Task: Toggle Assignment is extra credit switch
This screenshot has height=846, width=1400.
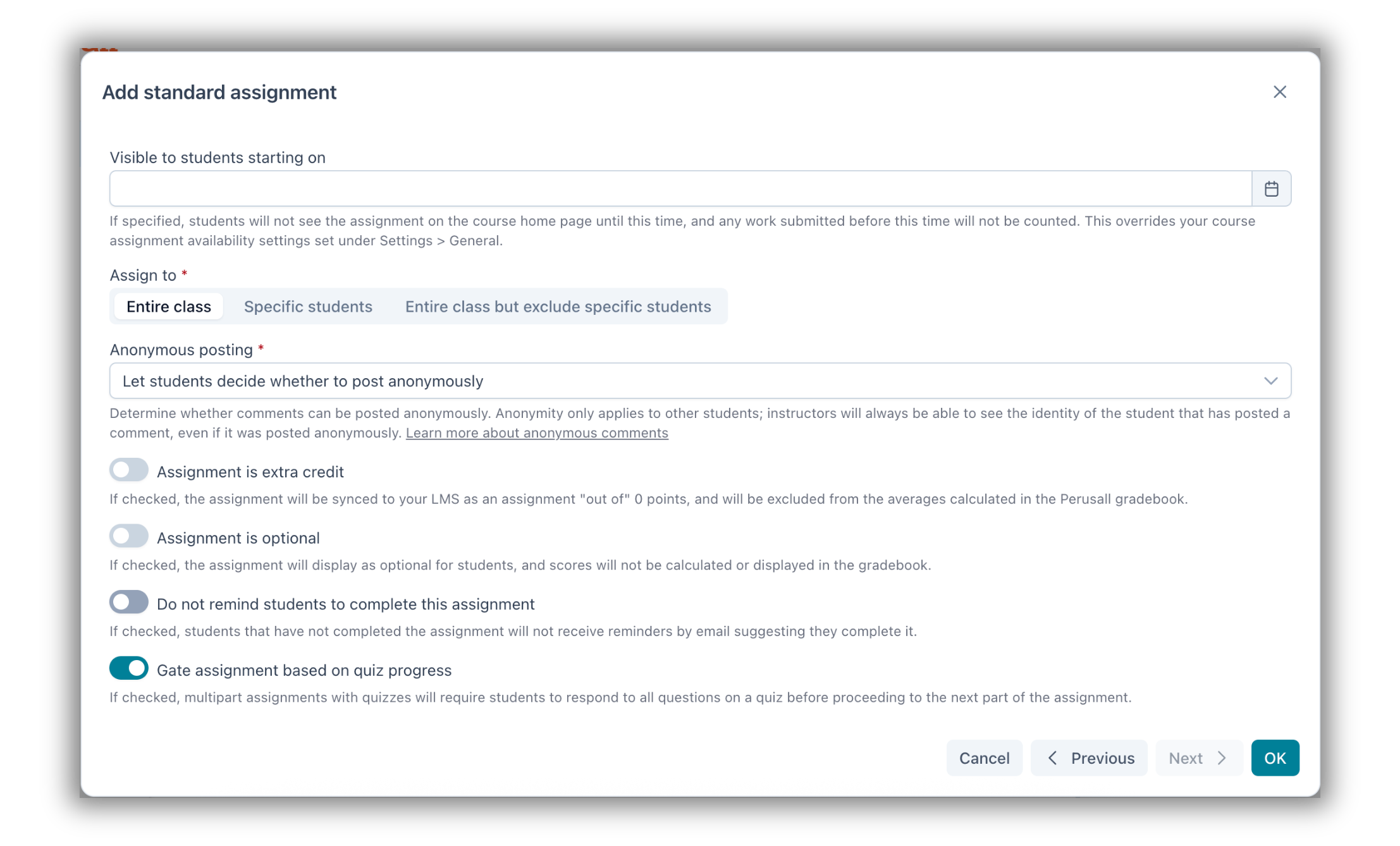Action: 129,470
